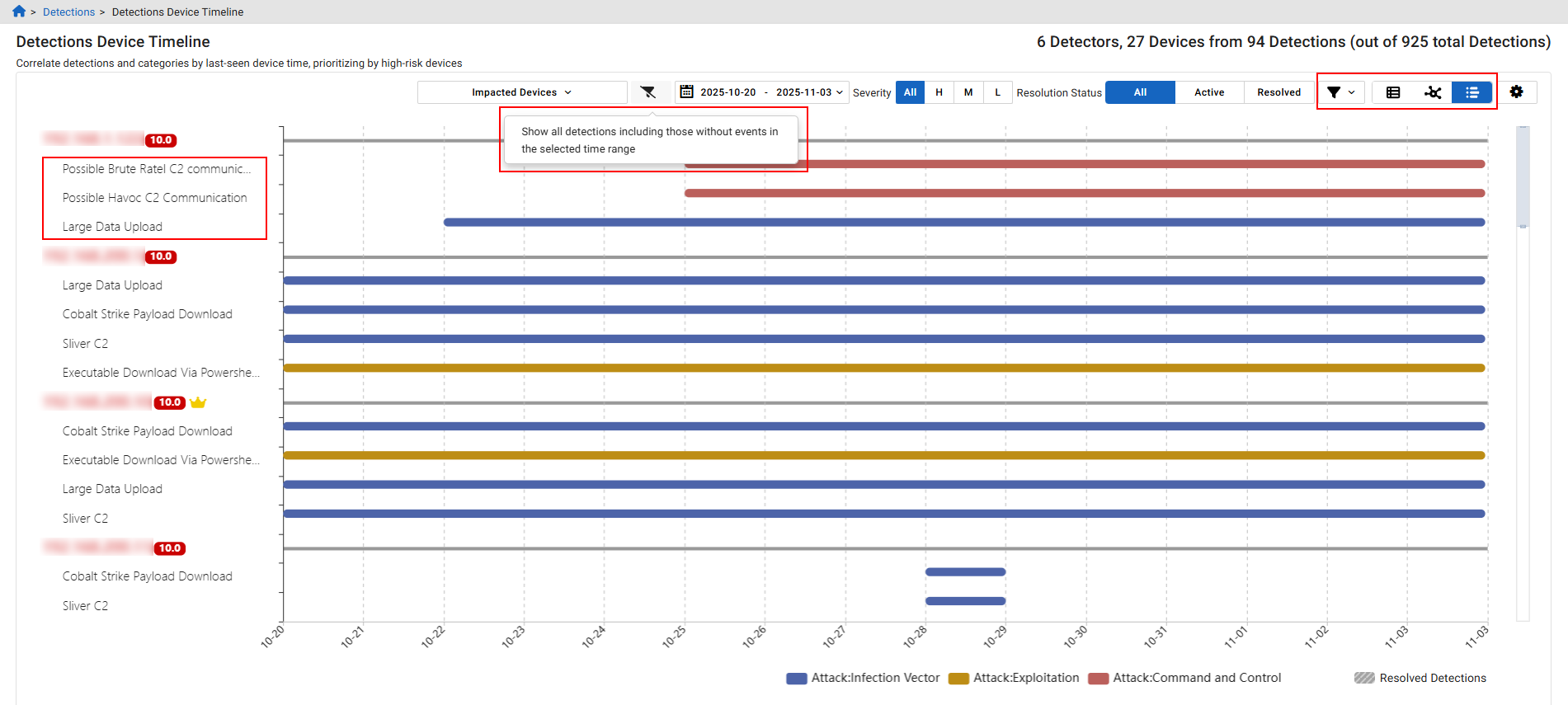Select the timeline list view icon
Viewport: 1568px width, 705px height.
(x=1471, y=92)
